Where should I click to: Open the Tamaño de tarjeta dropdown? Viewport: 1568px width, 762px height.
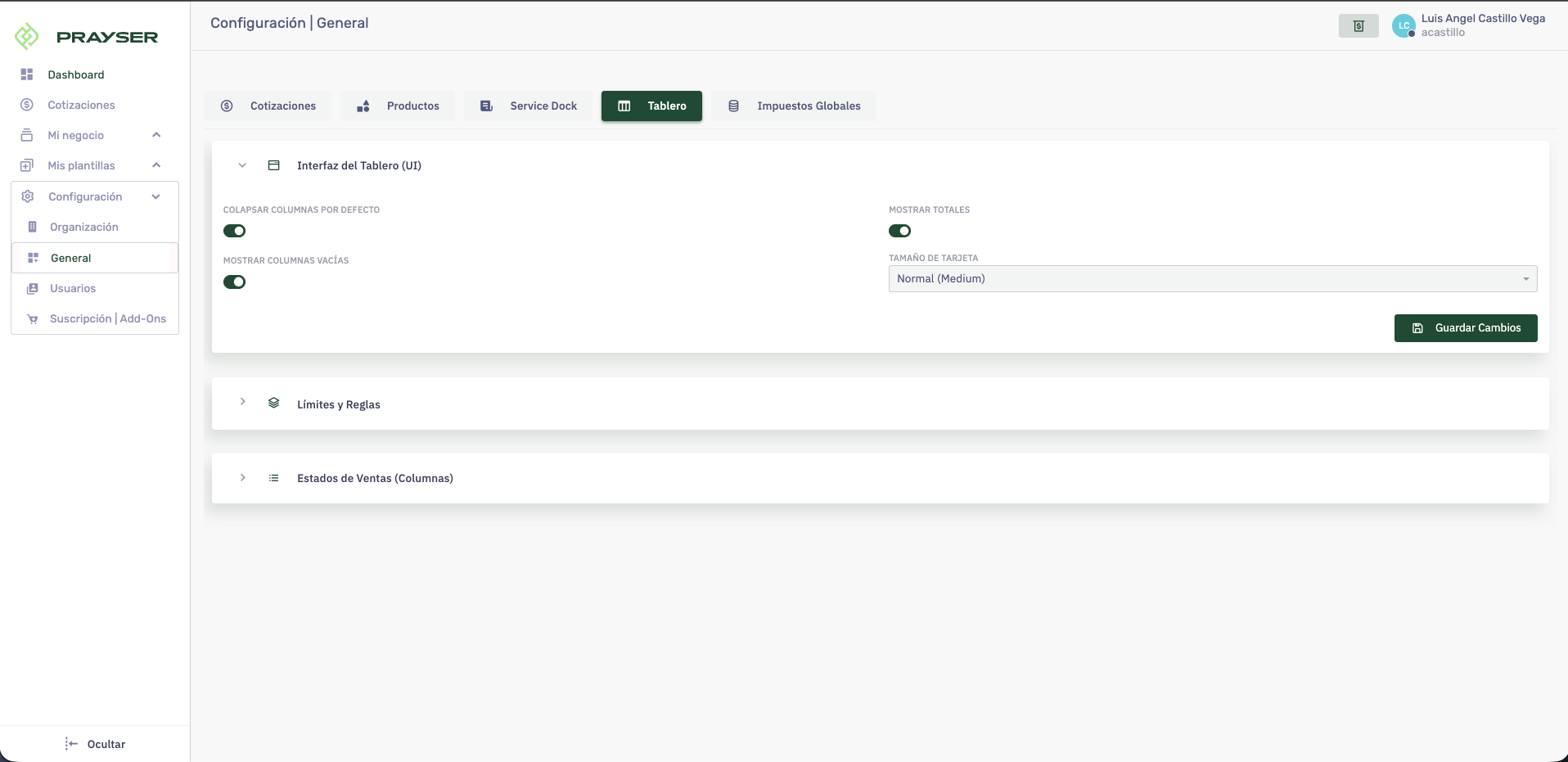1213,278
